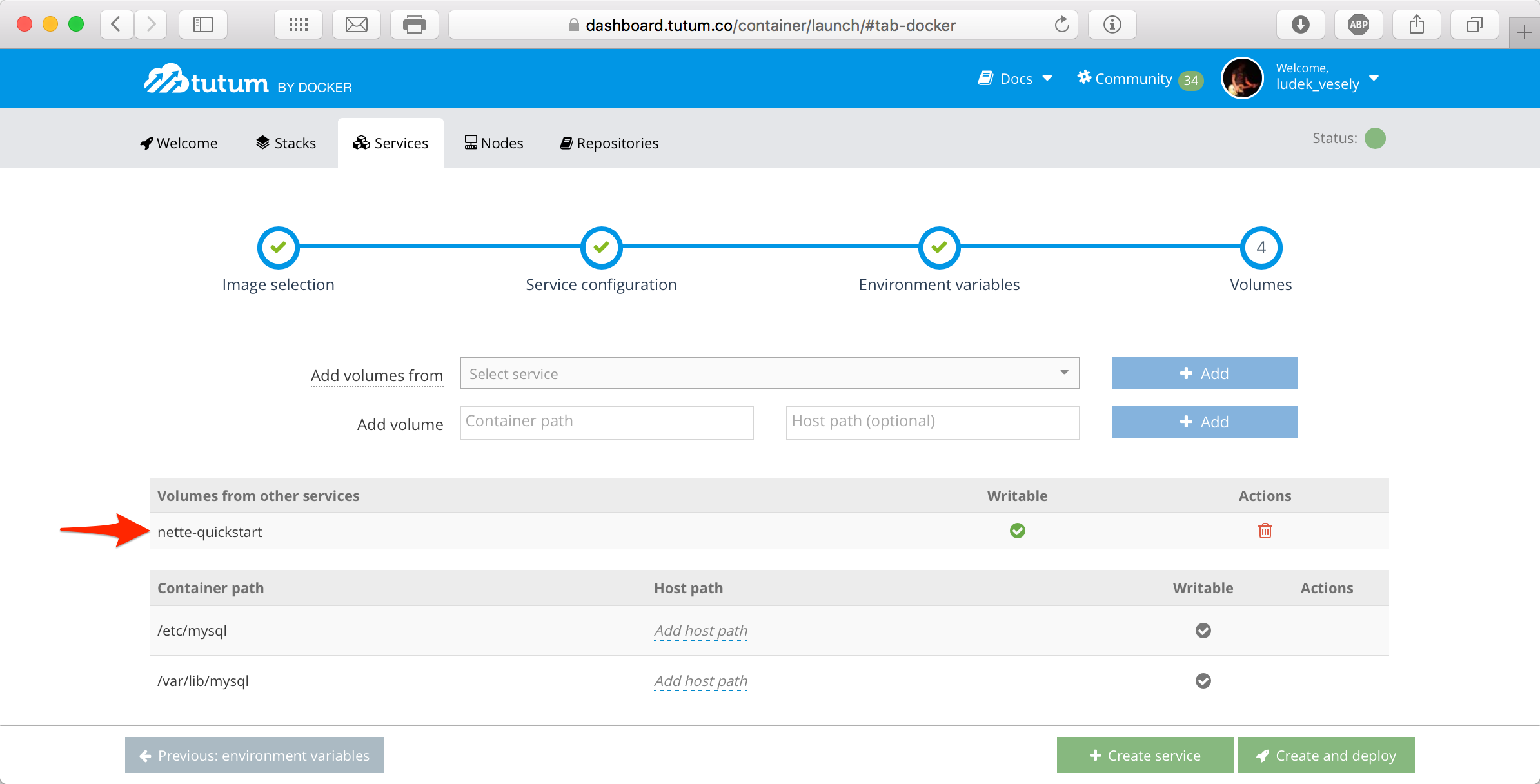Viewport: 1540px width, 784px height.
Task: Click Container path input field
Action: click(605, 421)
